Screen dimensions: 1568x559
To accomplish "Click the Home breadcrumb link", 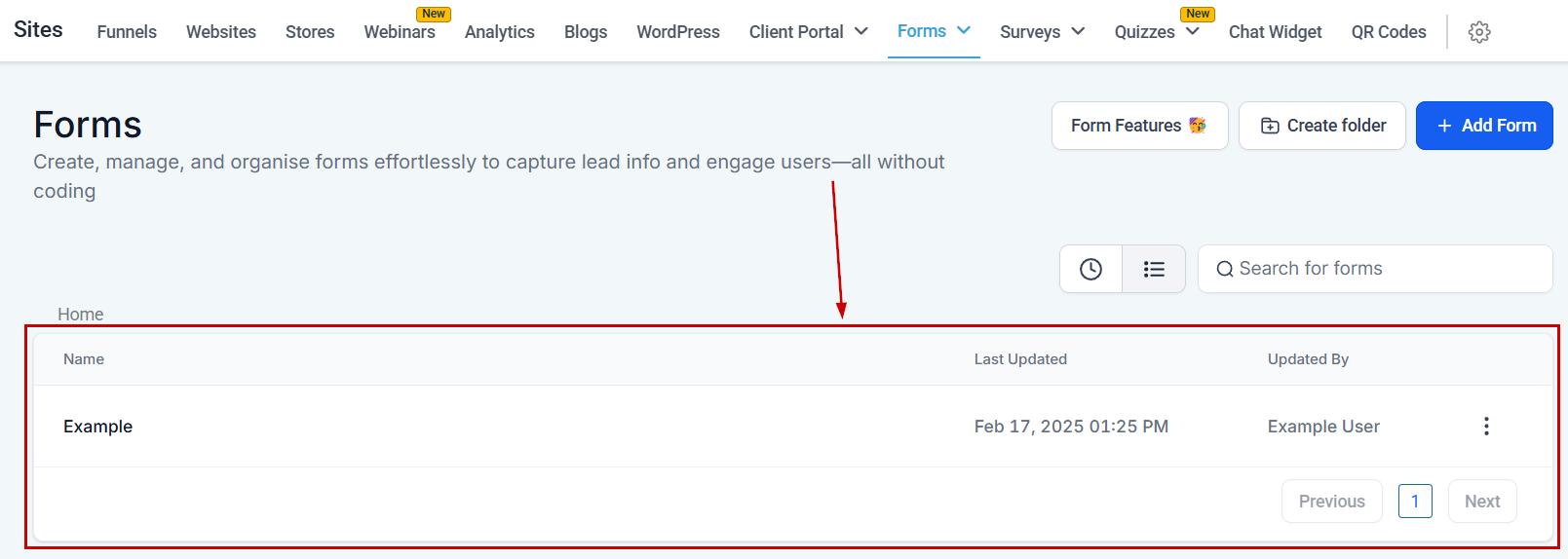I will 80,315.
